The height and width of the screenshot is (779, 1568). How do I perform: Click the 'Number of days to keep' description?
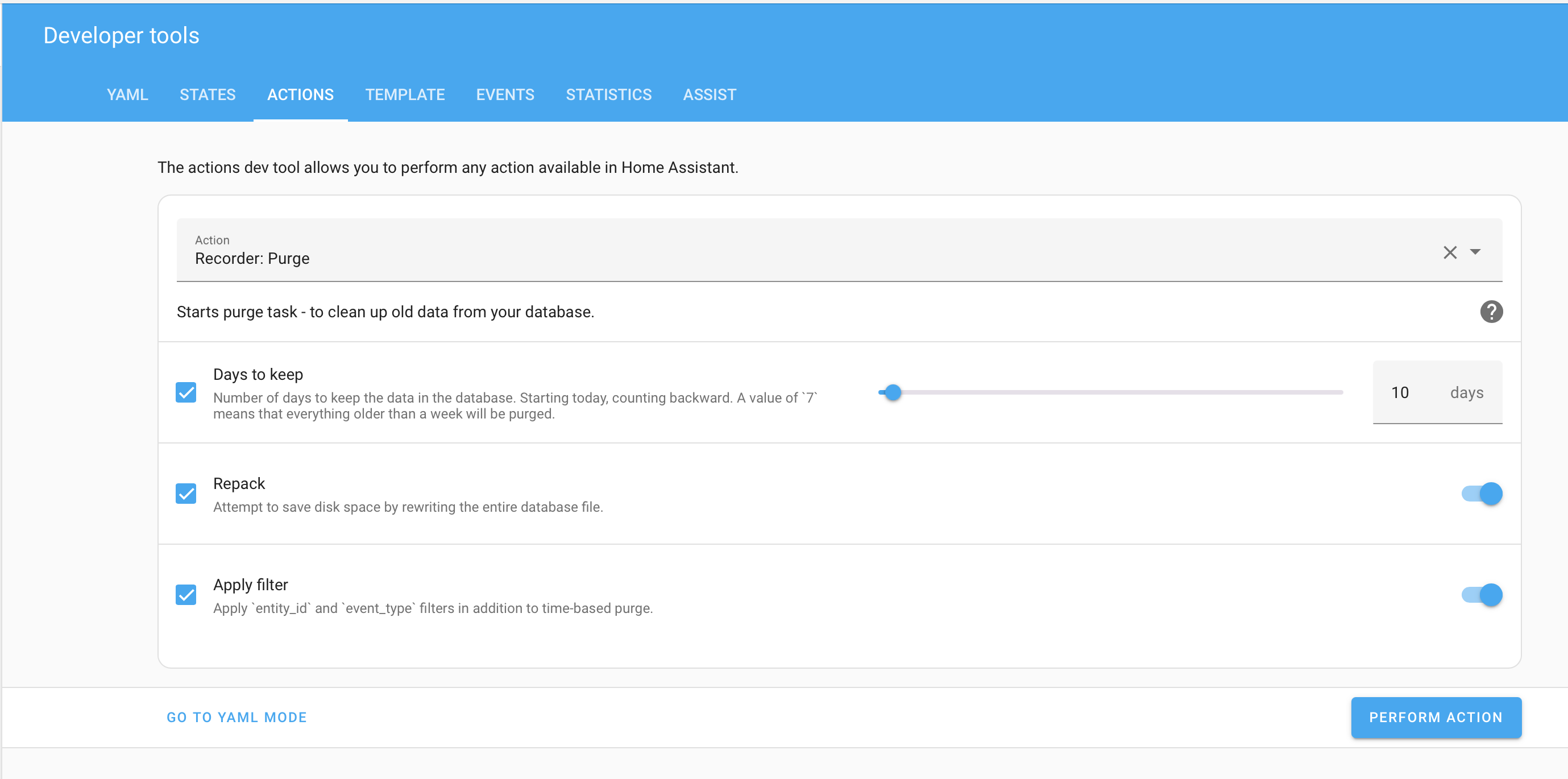(515, 405)
